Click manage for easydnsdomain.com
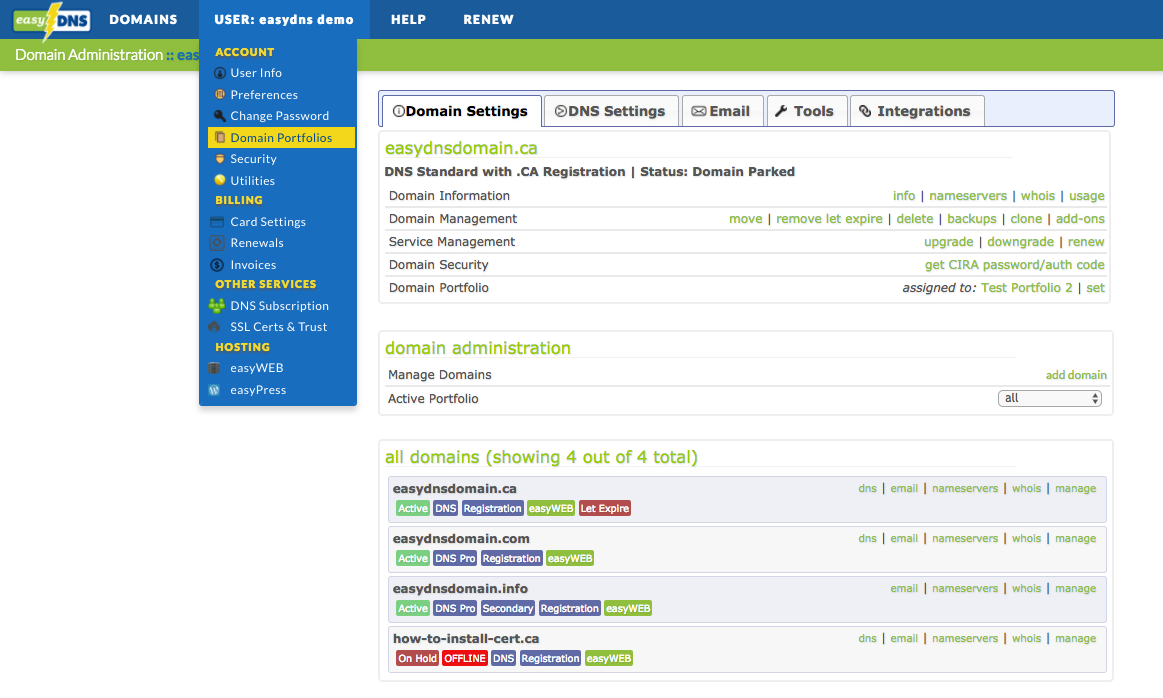 click(1075, 539)
